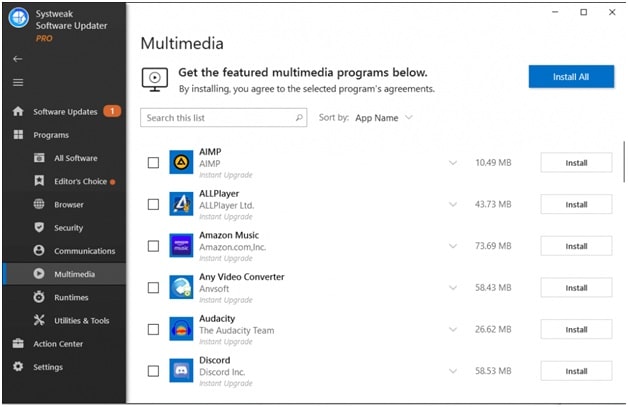Toggle the hamburger menu icon
628x407 pixels.
pyautogui.click(x=18, y=83)
